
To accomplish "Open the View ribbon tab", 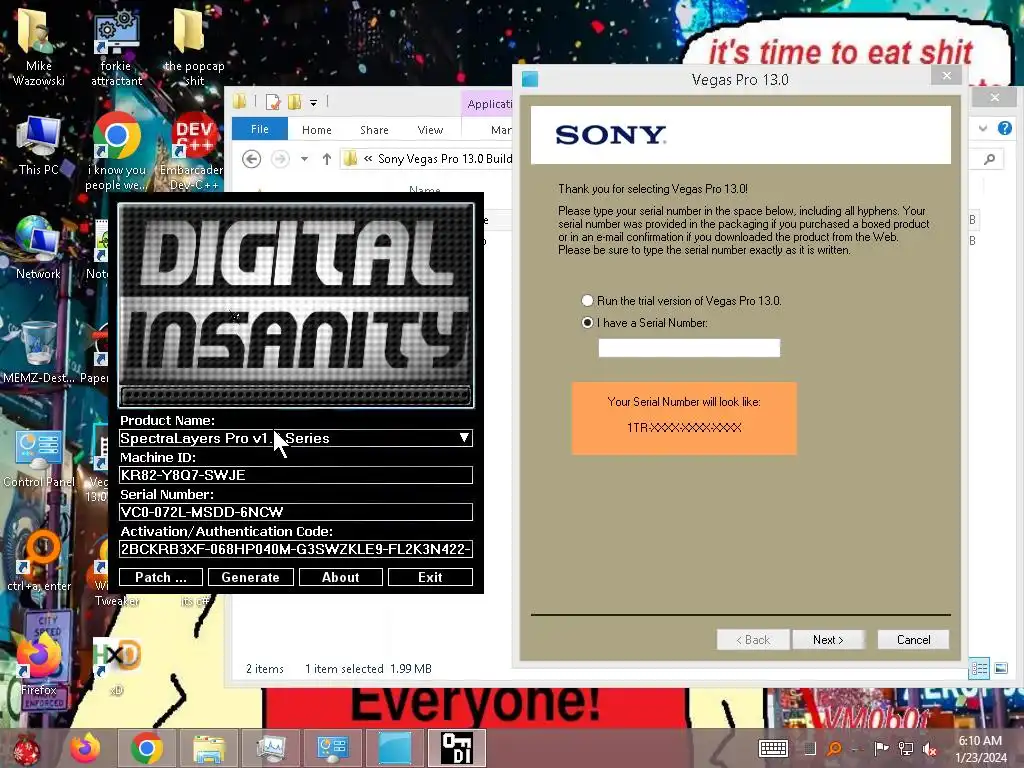I will click(x=430, y=130).
